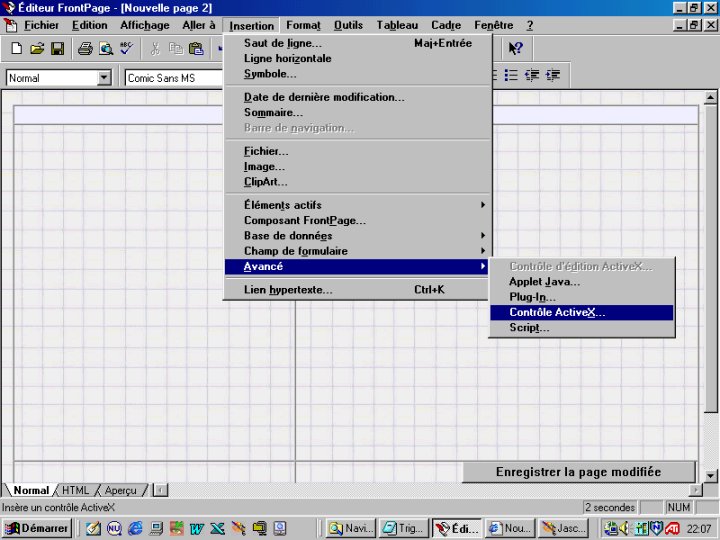Screen dimensions: 720x540
Task: Click the New page toolbar icon
Action: coord(17,48)
